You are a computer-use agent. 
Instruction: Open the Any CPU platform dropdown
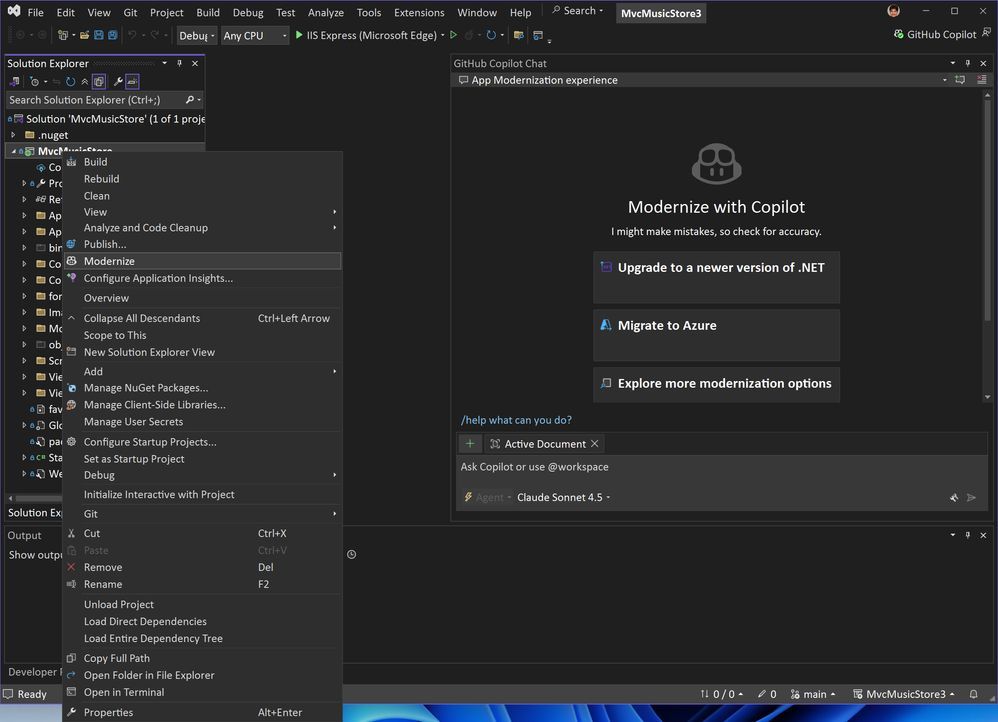[x=254, y=35]
